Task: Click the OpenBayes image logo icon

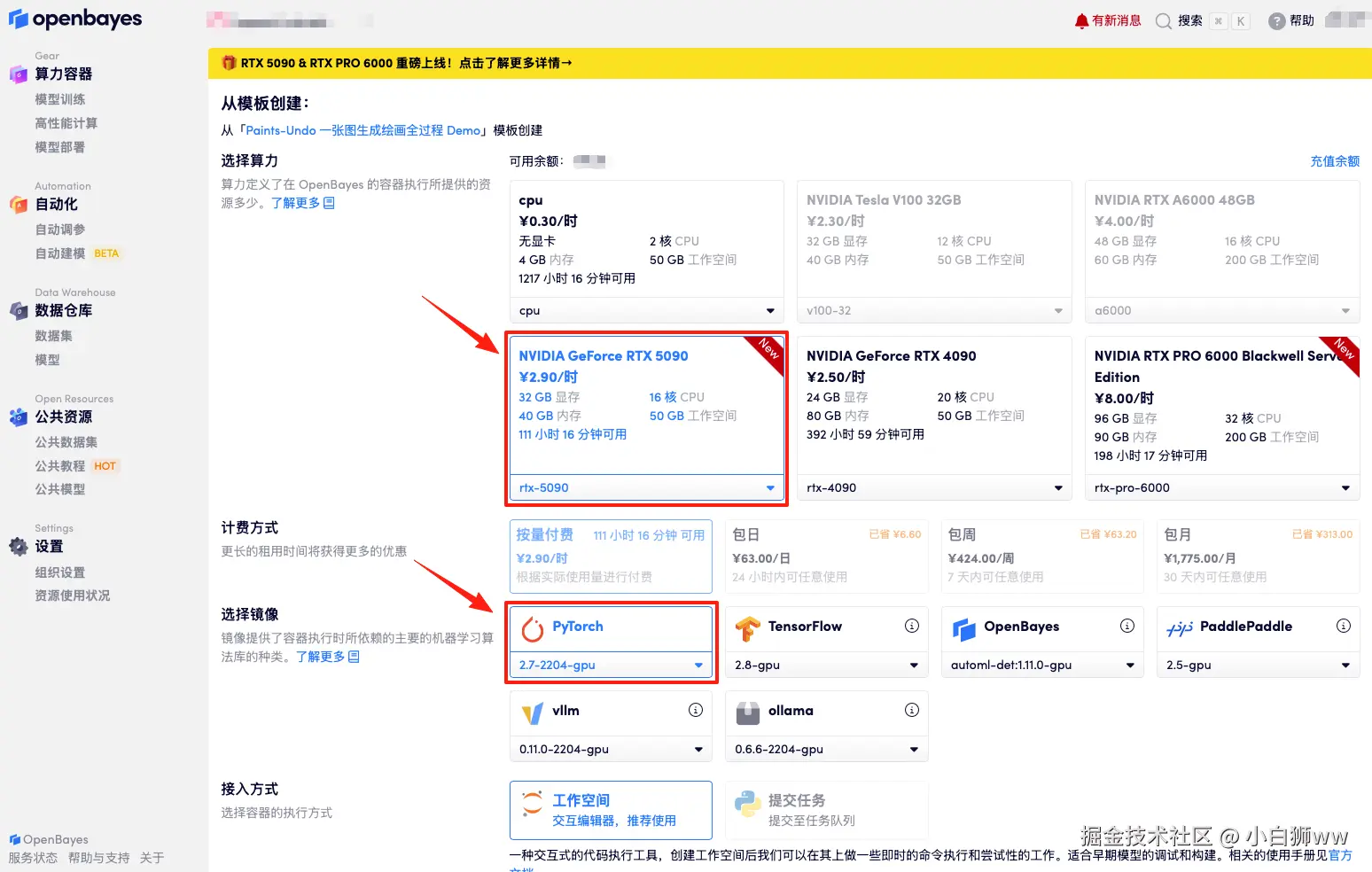Action: coord(964,628)
